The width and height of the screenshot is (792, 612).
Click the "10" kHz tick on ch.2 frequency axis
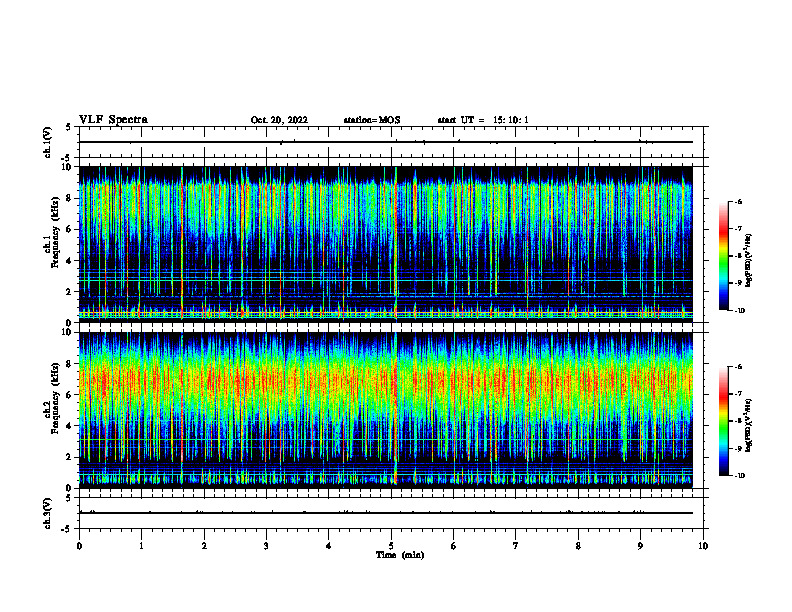tap(68, 332)
